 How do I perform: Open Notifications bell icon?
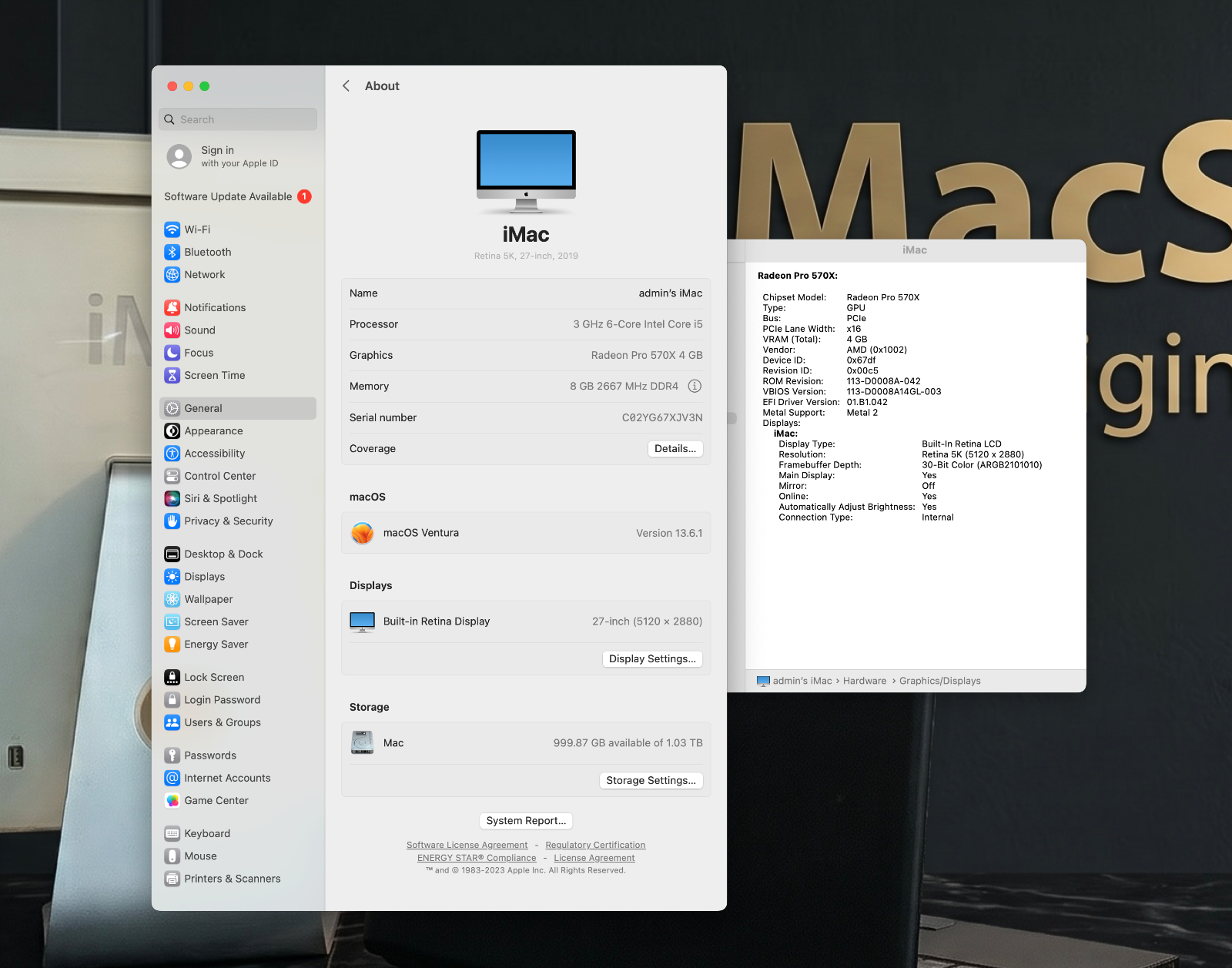click(x=172, y=307)
